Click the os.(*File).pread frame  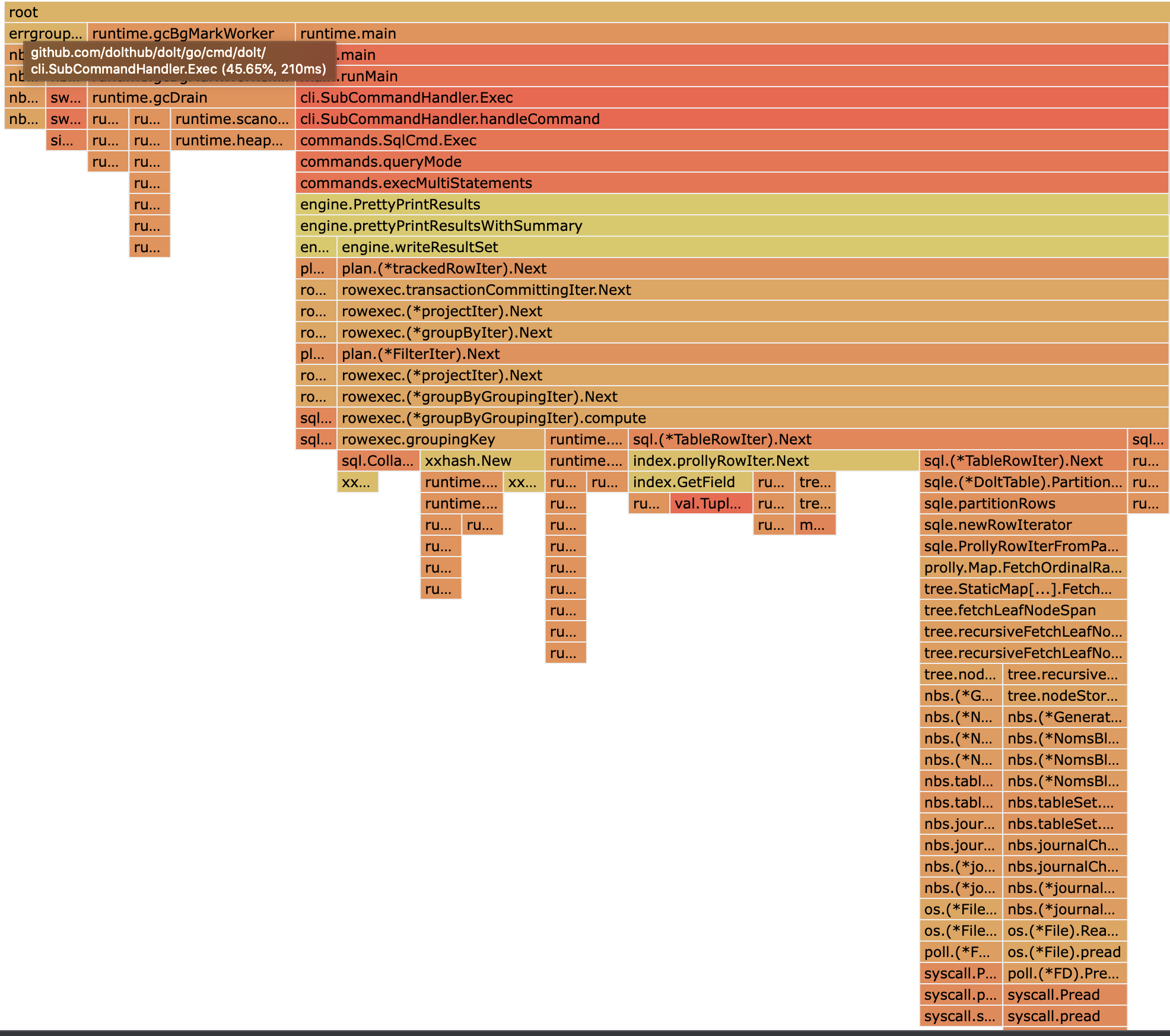click(1064, 952)
